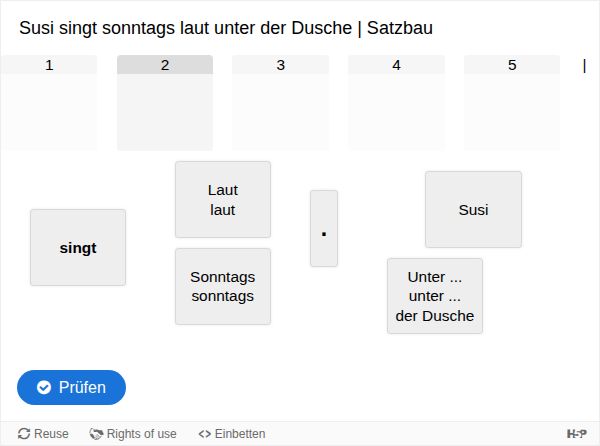Click drop zone number 1

click(49, 103)
